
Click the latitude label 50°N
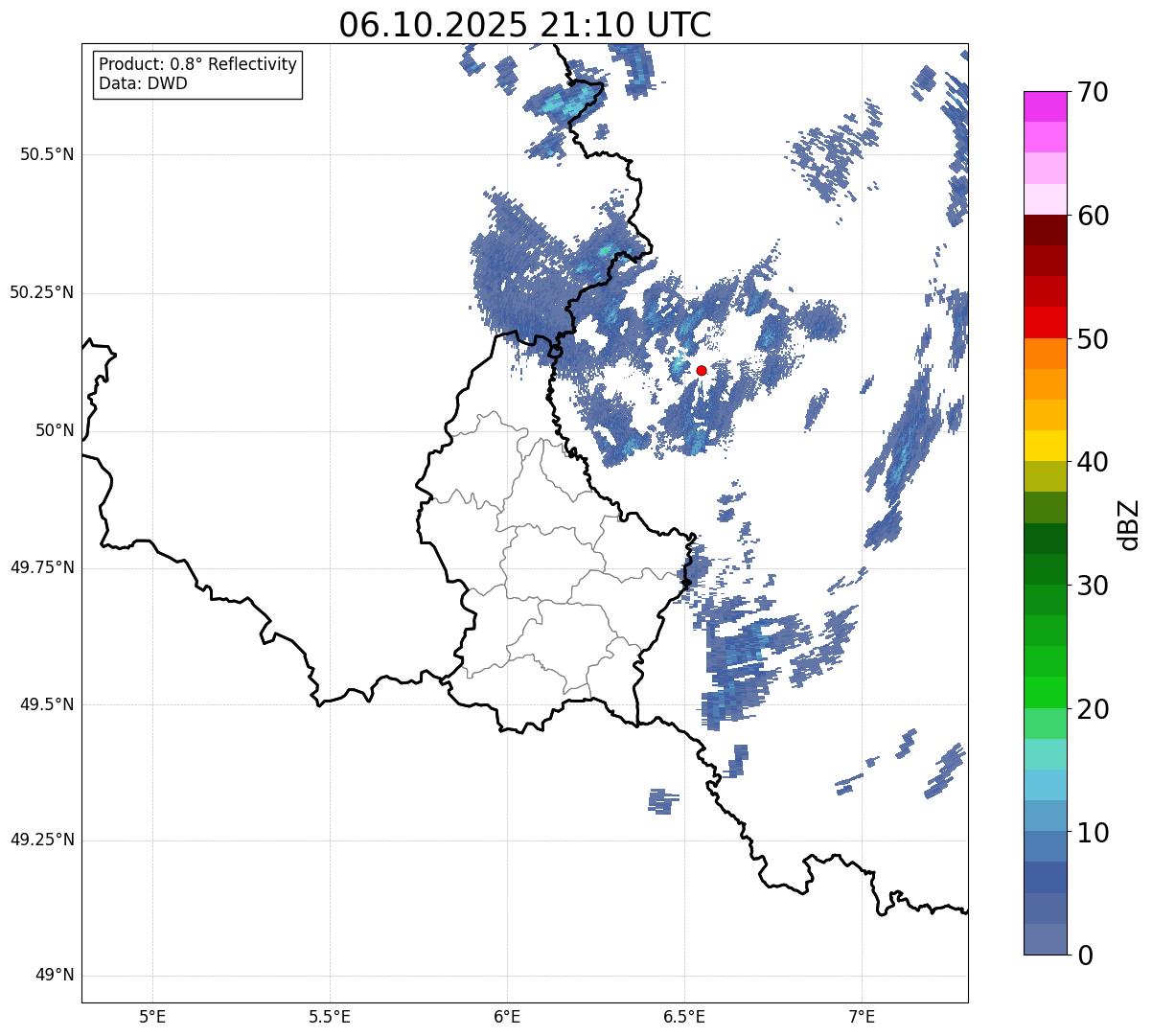click(55, 430)
